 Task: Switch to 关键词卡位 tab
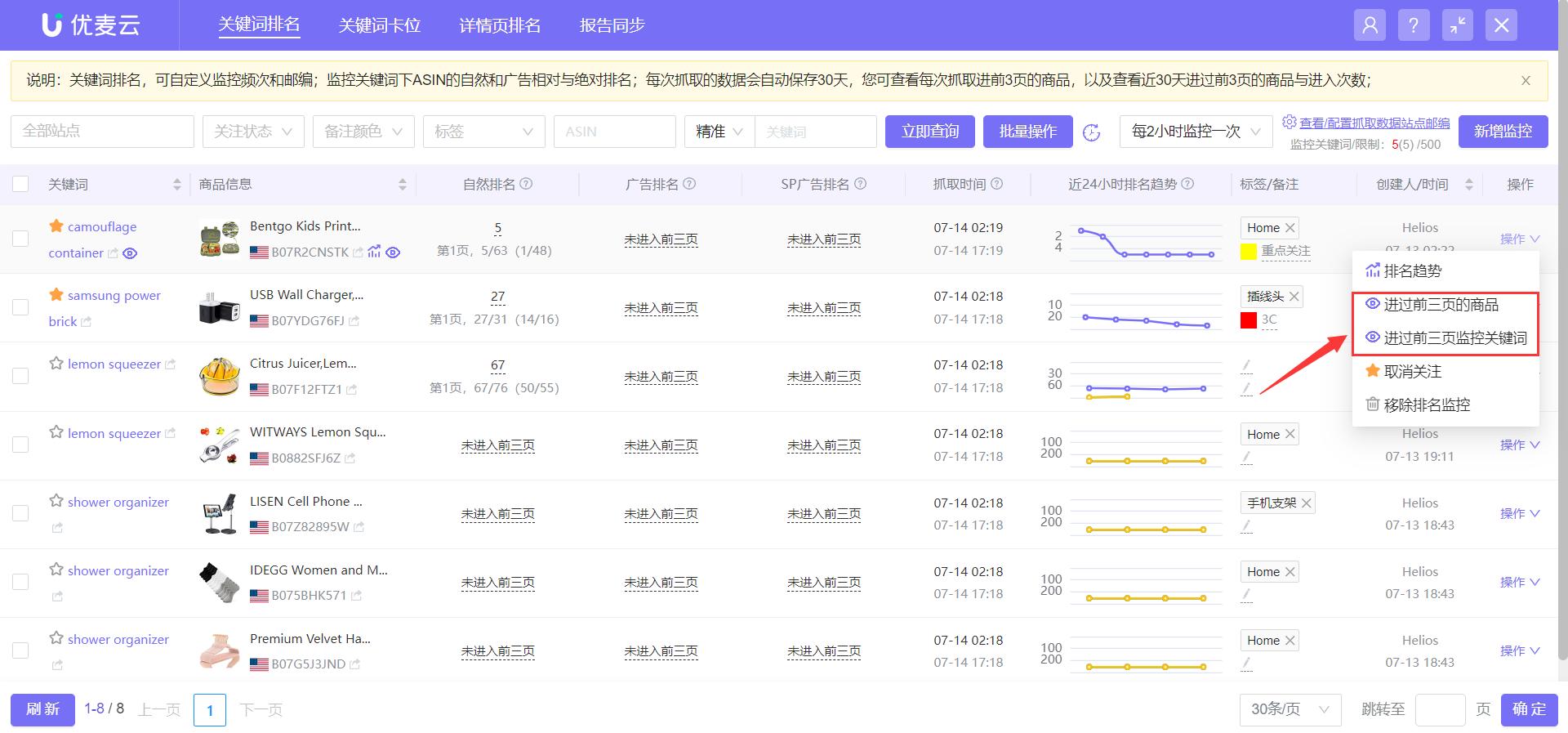pos(380,25)
